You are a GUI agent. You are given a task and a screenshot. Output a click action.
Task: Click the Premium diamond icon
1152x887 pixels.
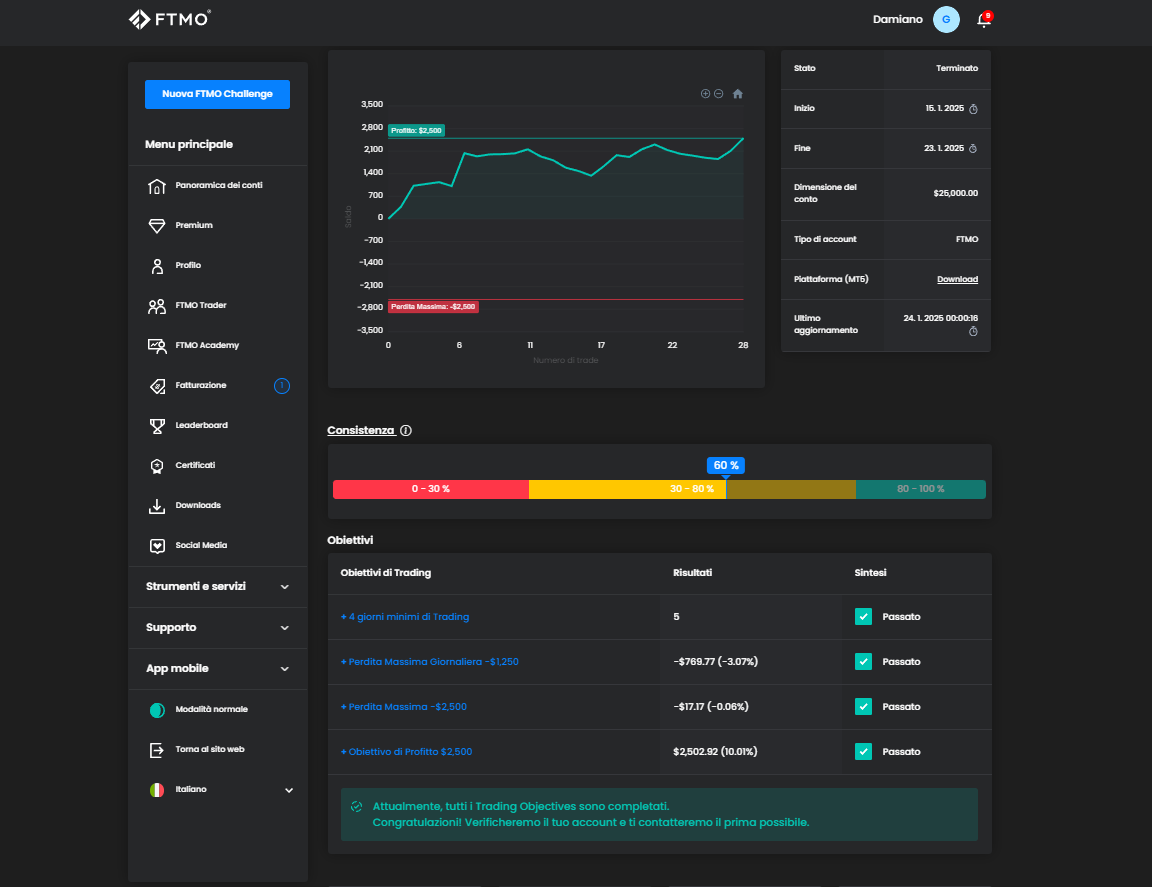[156, 226]
